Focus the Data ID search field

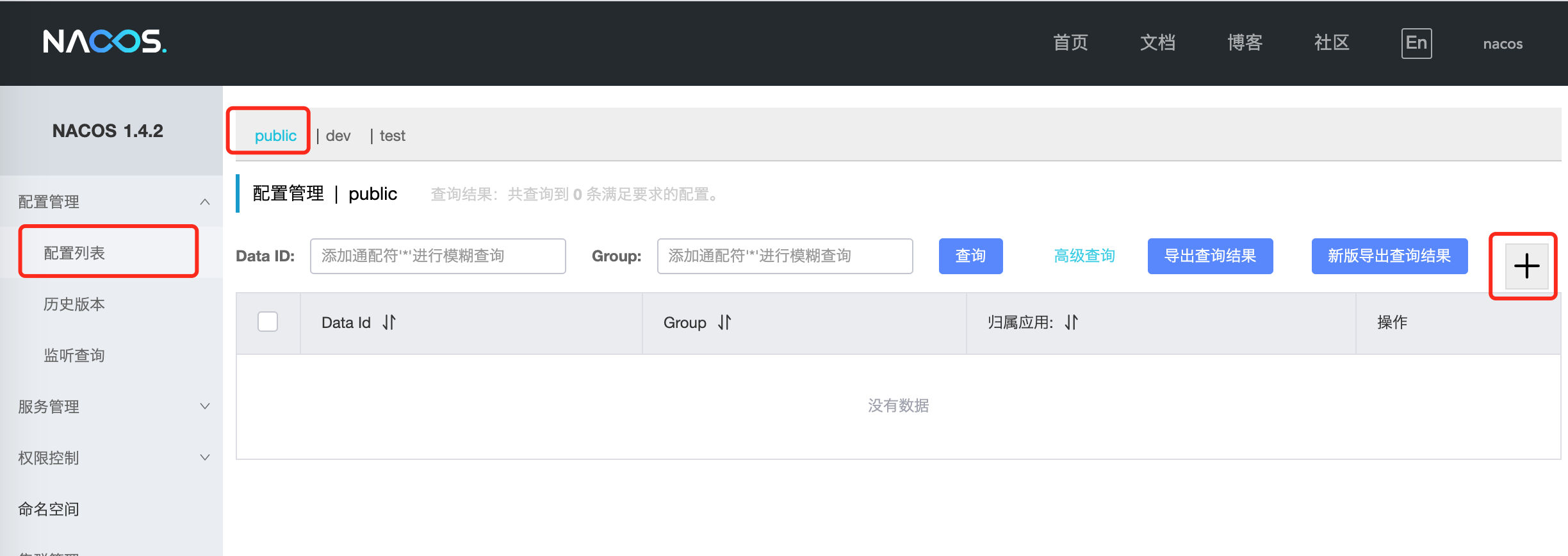[437, 256]
